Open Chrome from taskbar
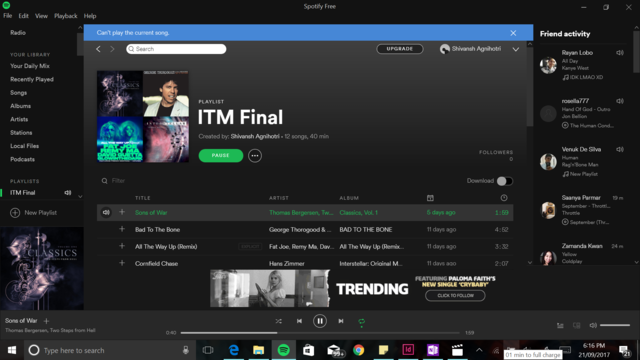The height and width of the screenshot is (360, 640). pyautogui.click(x=358, y=350)
